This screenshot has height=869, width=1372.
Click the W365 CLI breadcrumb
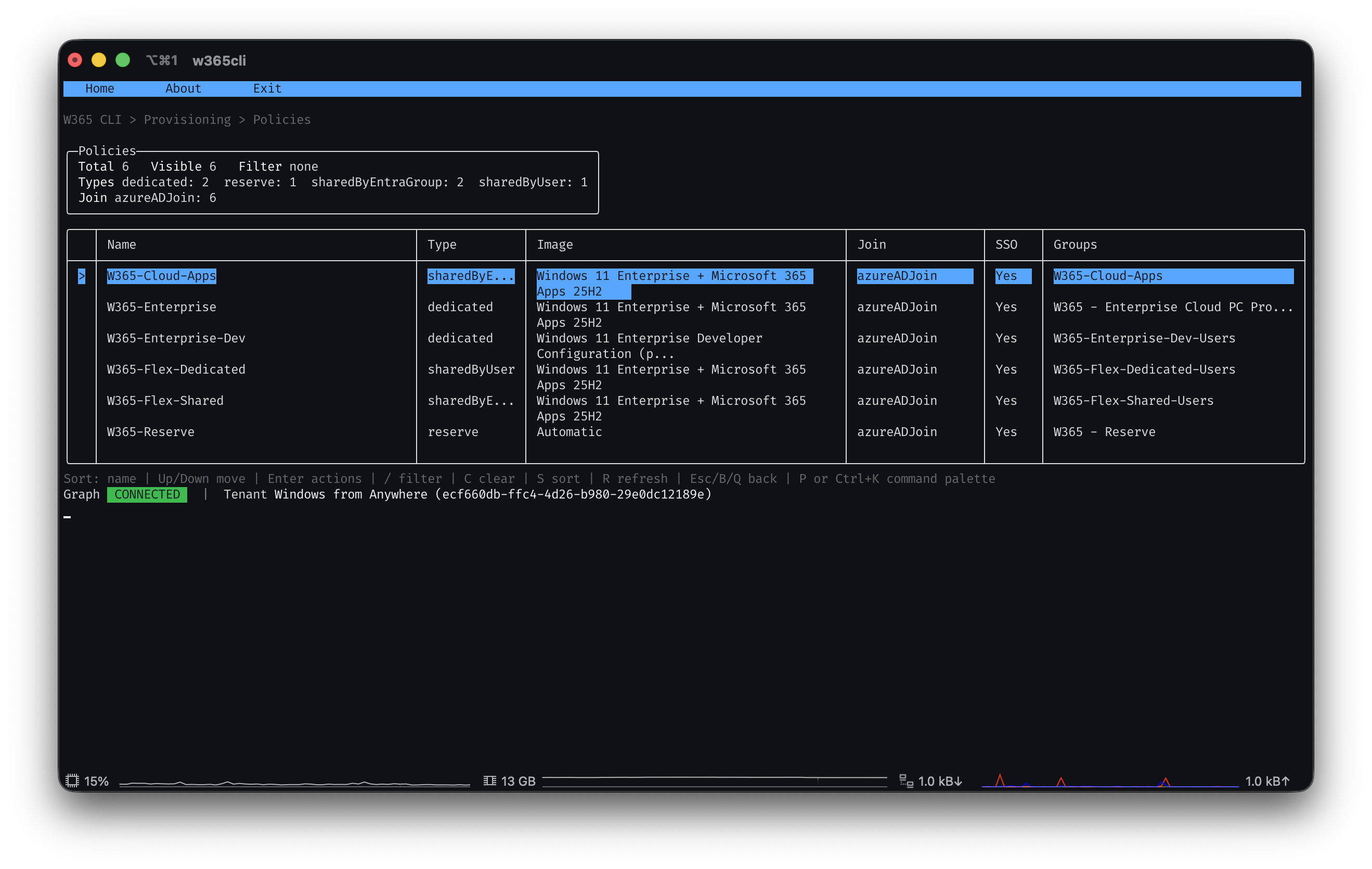92,120
